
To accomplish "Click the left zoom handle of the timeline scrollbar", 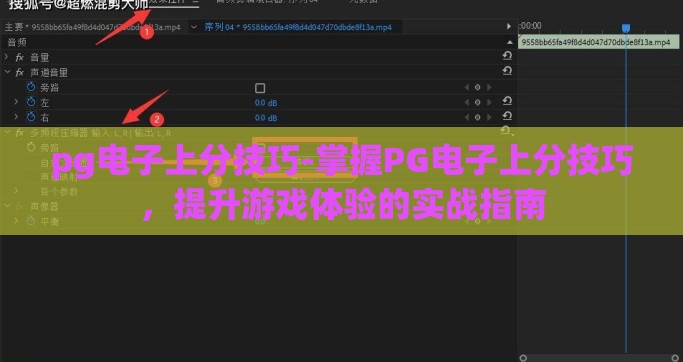I will coord(523,358).
